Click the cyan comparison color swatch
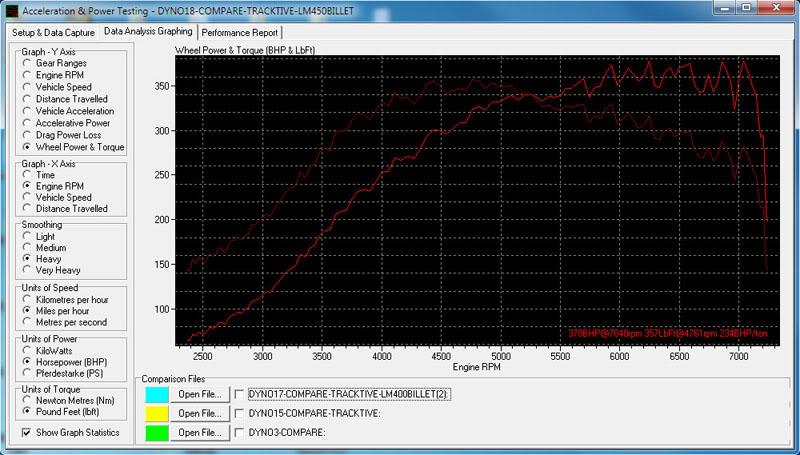This screenshot has width=800, height=455. 157,394
